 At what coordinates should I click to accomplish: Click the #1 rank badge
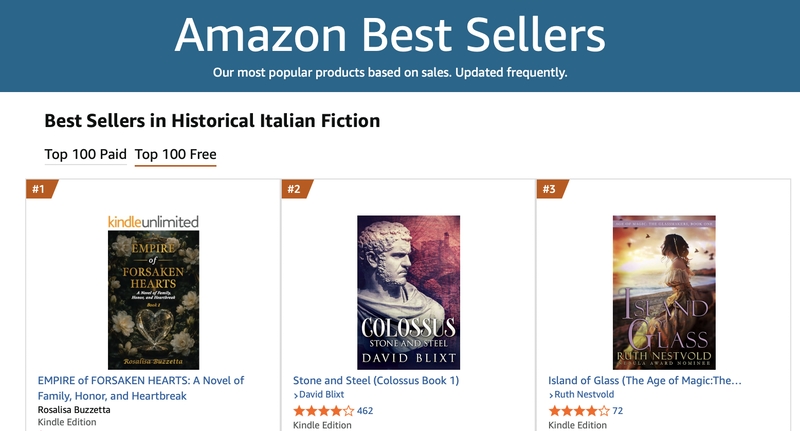point(41,189)
